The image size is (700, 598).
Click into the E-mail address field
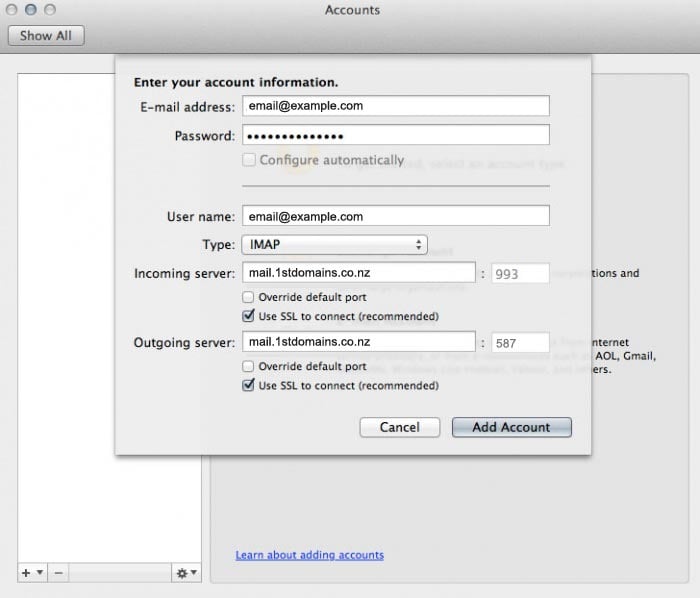point(395,106)
